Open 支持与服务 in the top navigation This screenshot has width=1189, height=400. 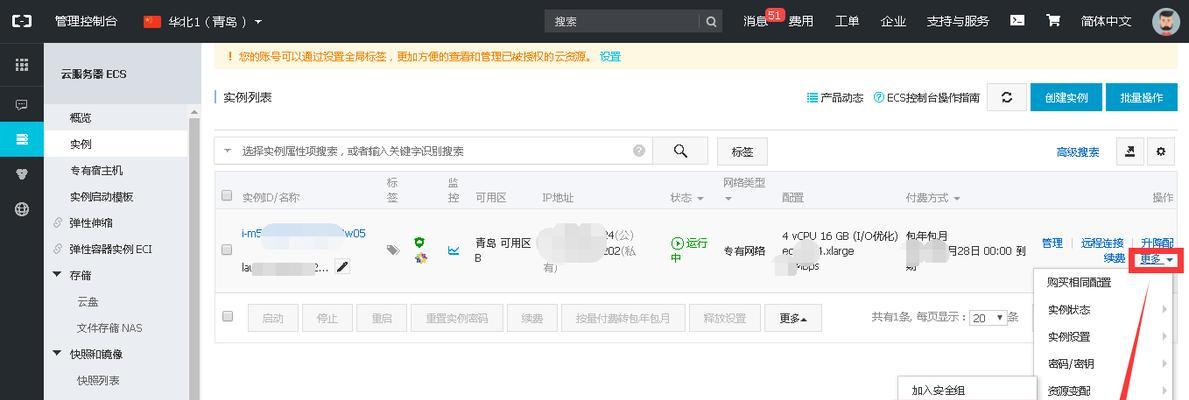(x=958, y=21)
